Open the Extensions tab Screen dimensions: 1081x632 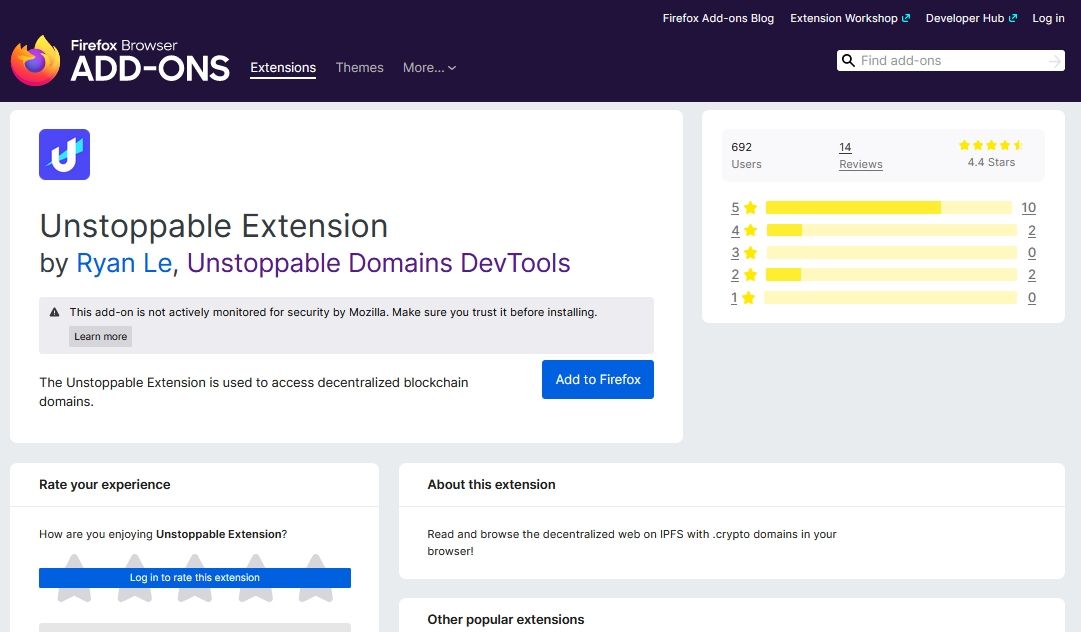point(283,68)
